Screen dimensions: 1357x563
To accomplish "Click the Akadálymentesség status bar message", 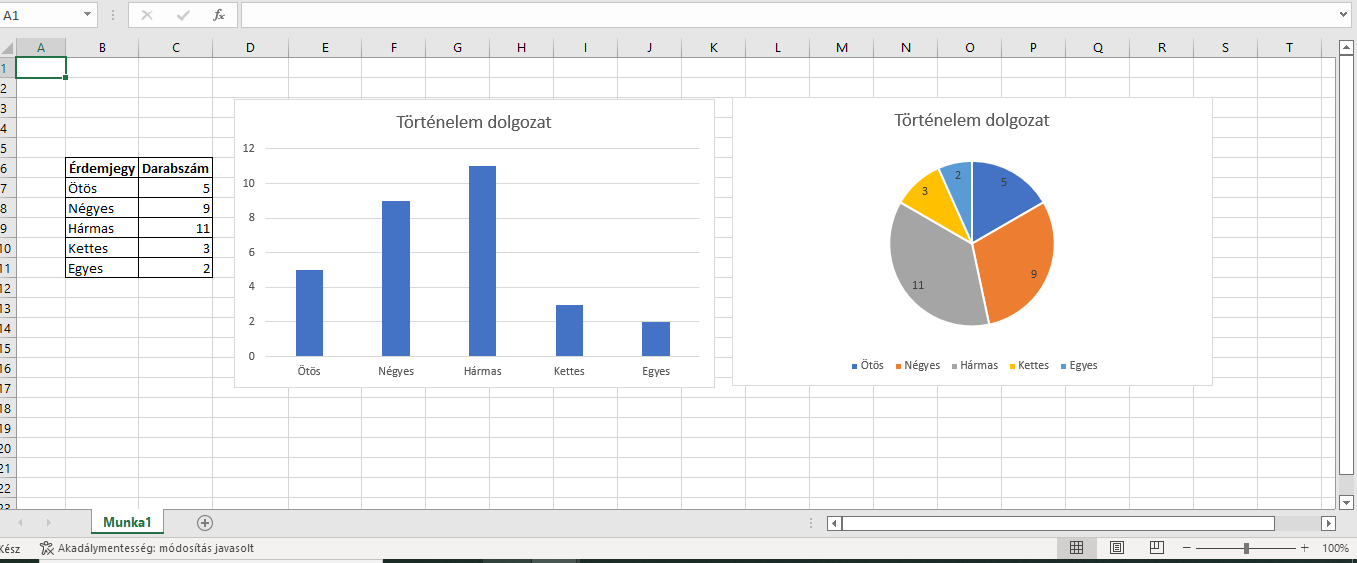I will click(x=146, y=548).
